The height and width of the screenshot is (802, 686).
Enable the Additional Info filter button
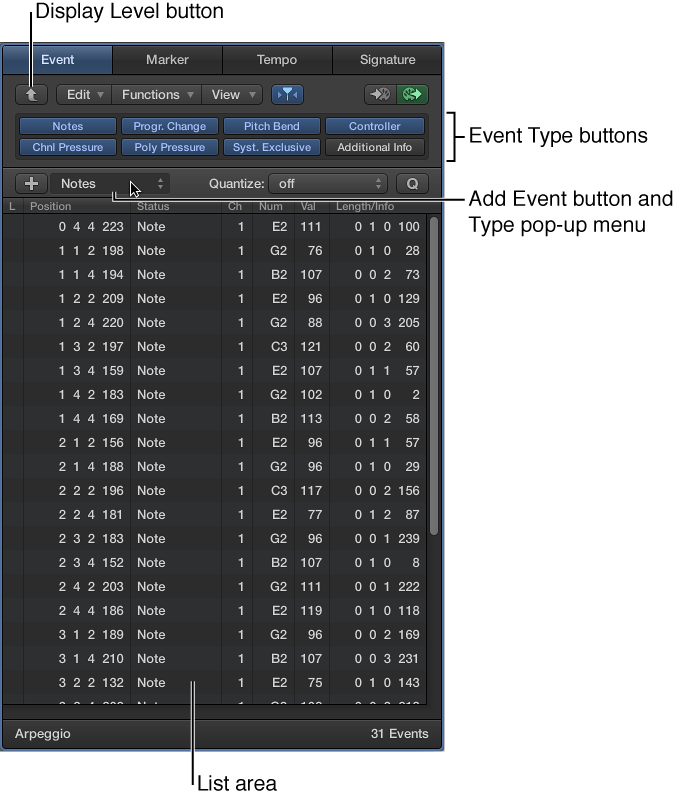click(x=374, y=148)
